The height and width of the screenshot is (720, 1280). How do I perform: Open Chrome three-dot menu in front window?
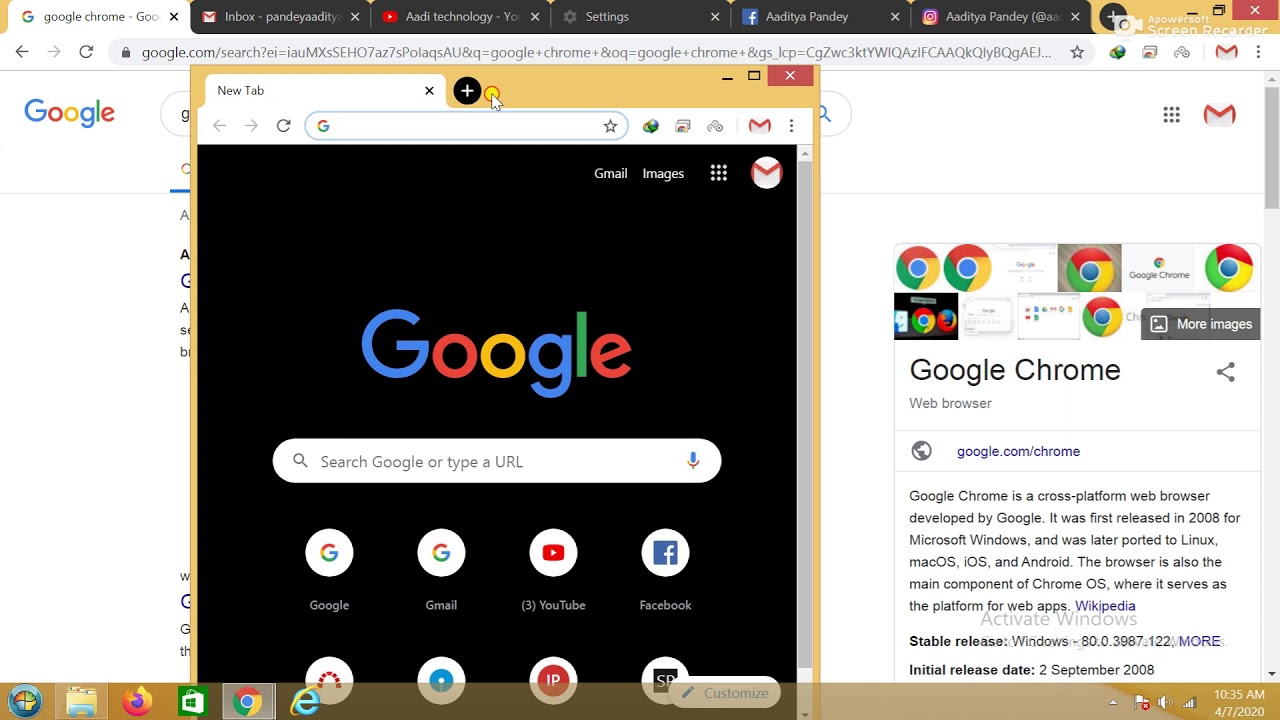(791, 126)
